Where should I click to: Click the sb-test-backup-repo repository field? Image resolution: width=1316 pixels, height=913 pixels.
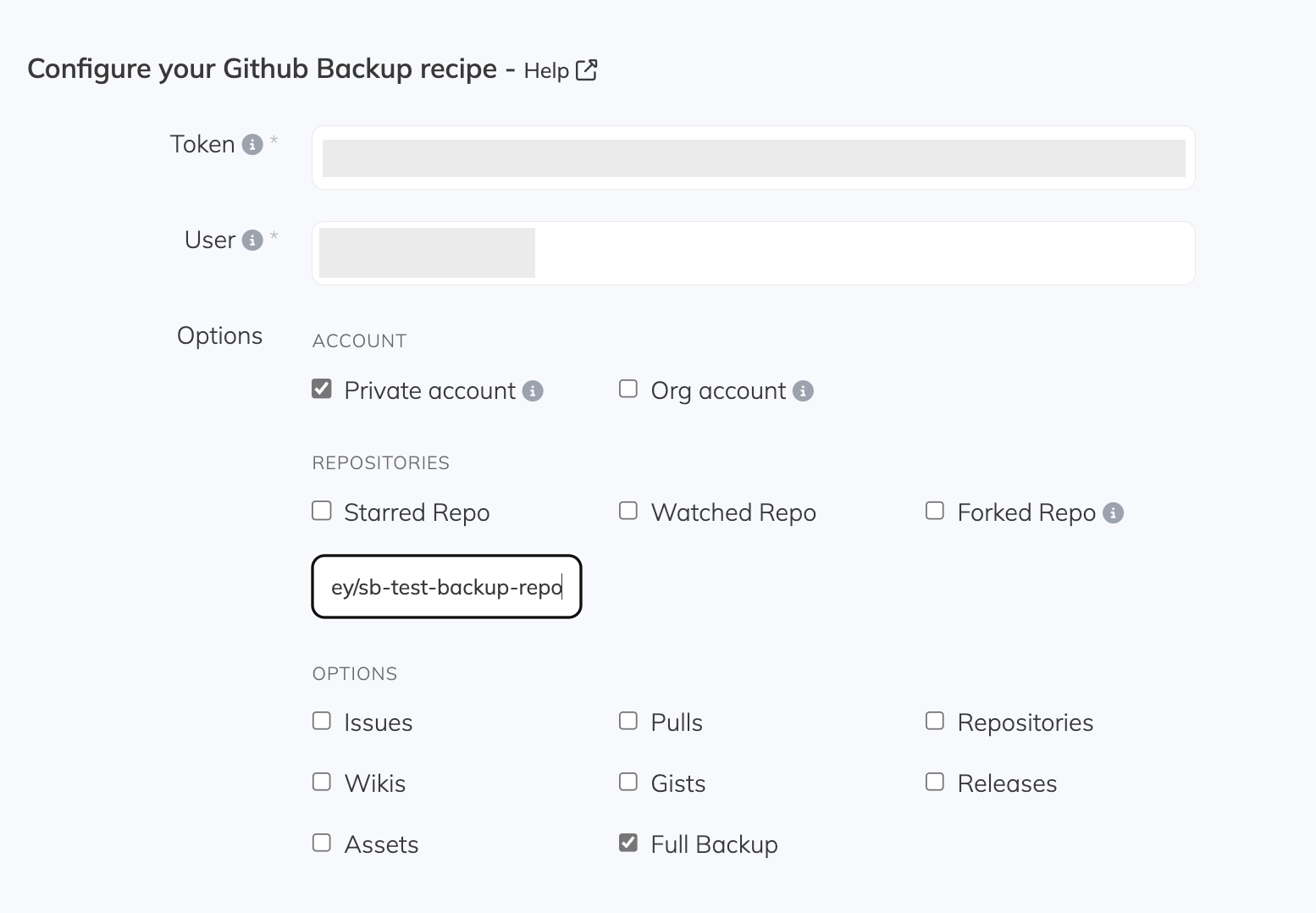[x=446, y=587]
